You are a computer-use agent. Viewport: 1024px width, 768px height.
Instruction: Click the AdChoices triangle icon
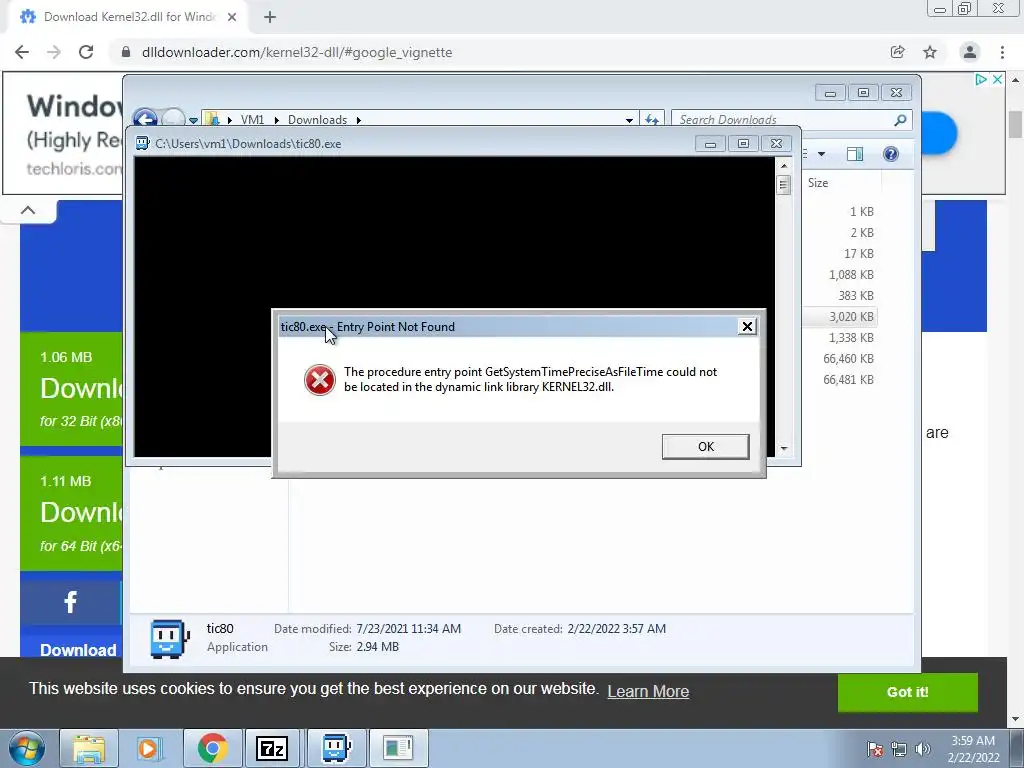point(981,79)
